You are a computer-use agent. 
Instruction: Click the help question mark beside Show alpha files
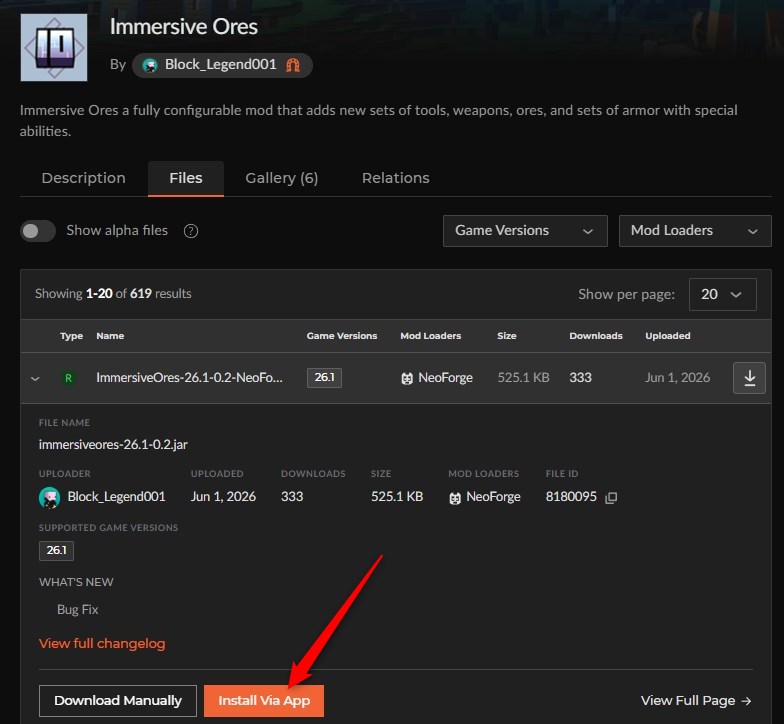tap(191, 231)
